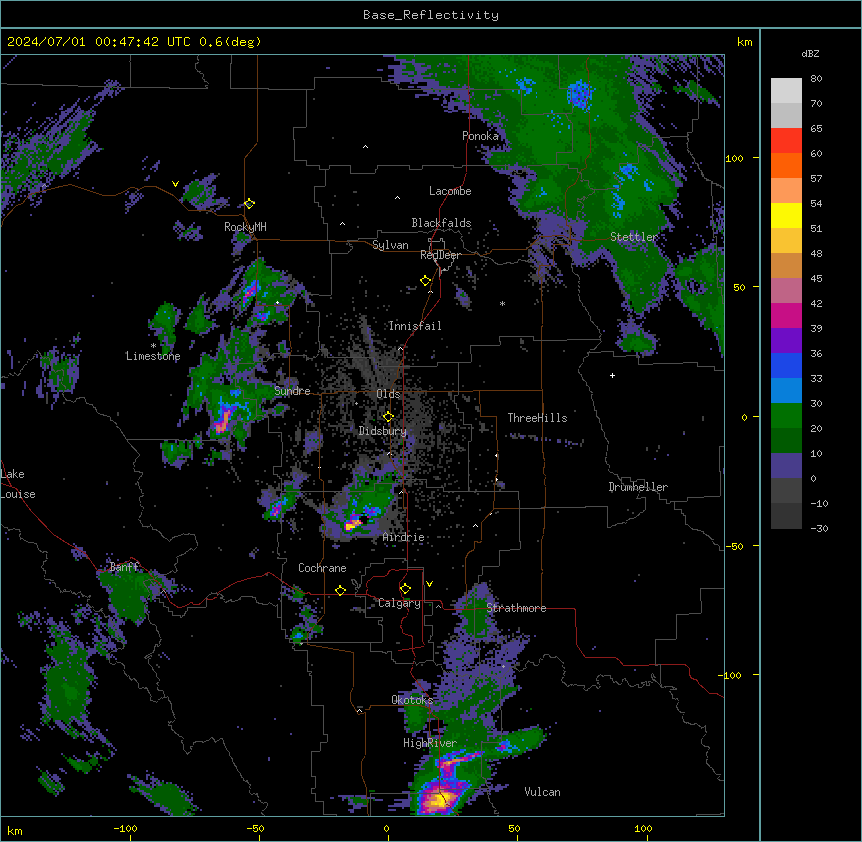Click the dBZ legend heading

(x=810, y=53)
